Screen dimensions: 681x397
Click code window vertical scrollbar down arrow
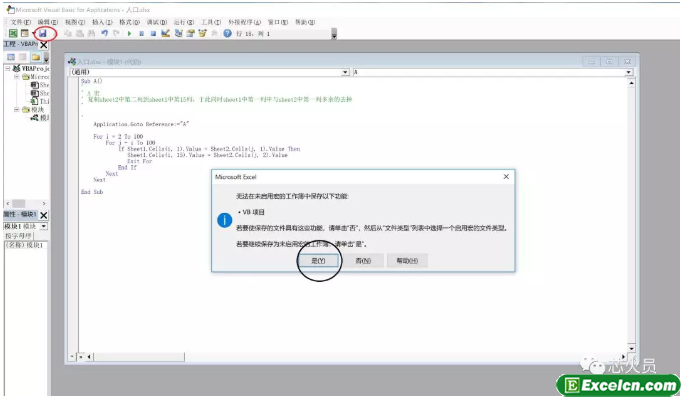pyautogui.click(x=631, y=348)
